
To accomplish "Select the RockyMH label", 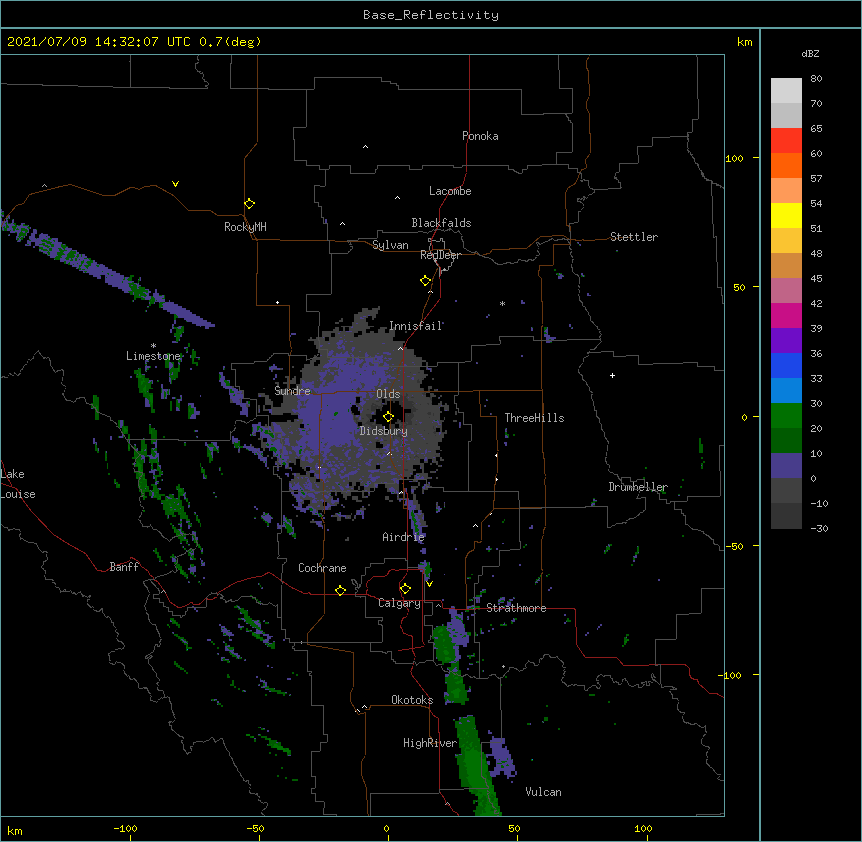I will 245,227.
